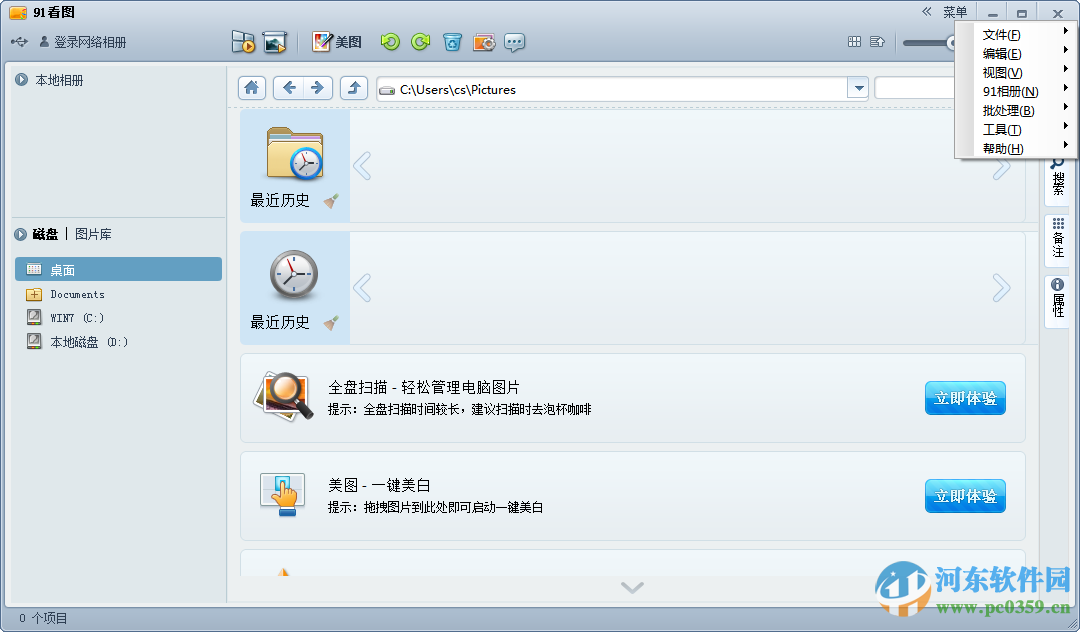Switch to thumbnail grid view

pyautogui.click(x=854, y=41)
